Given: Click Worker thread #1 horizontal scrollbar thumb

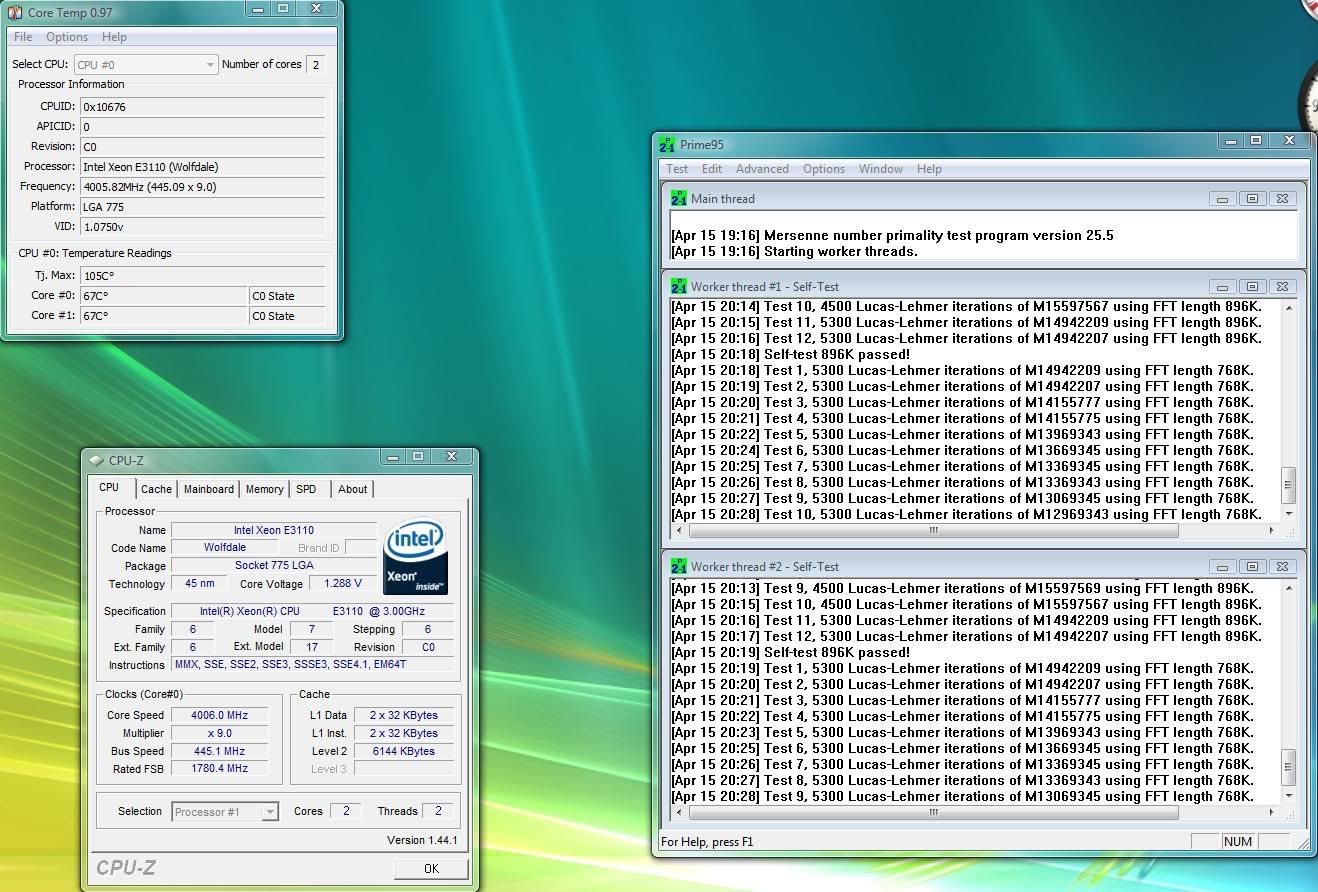Looking at the screenshot, I should pyautogui.click(x=932, y=531).
